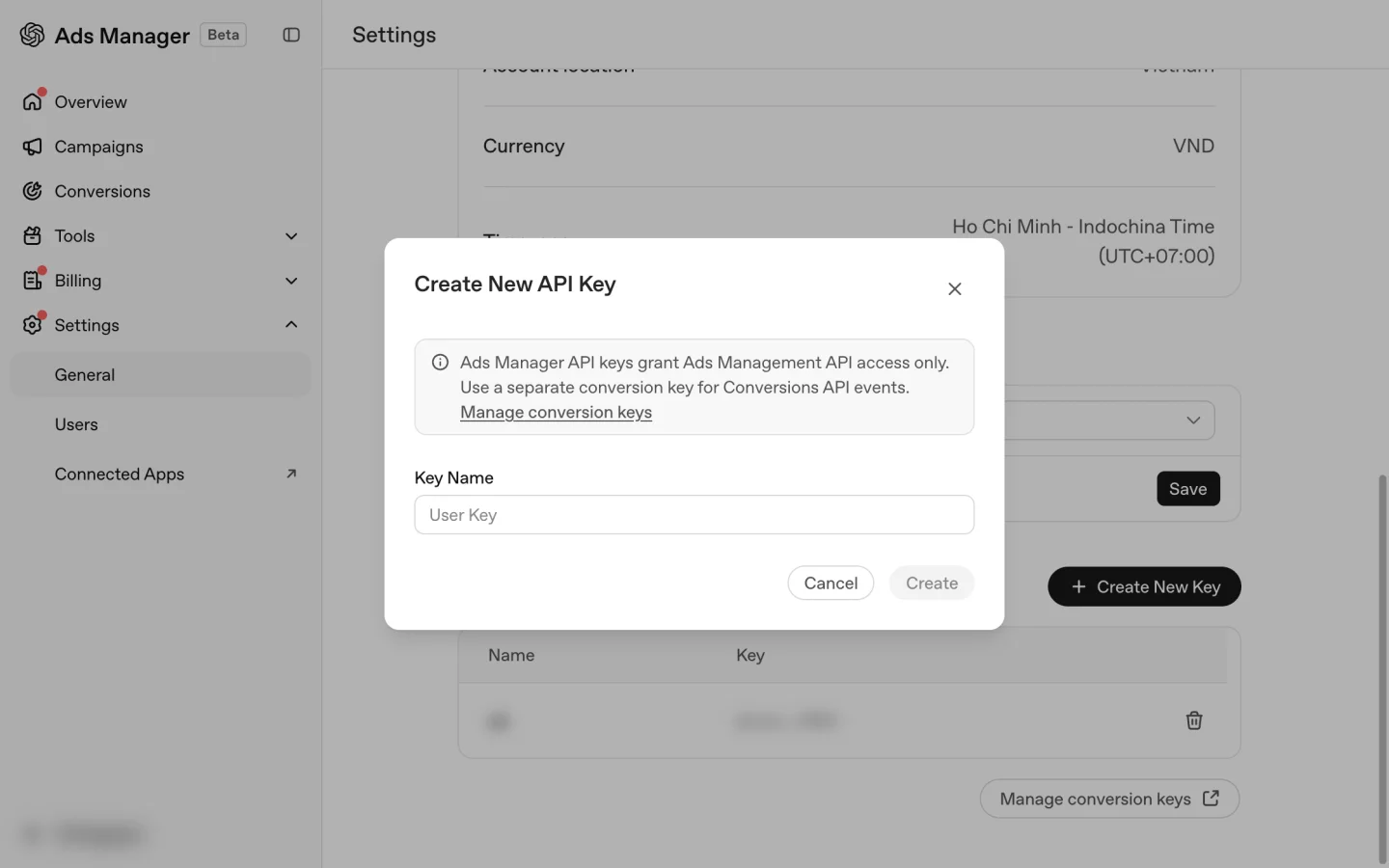The height and width of the screenshot is (868, 1389).
Task: Click the Key Name label
Action: [453, 477]
